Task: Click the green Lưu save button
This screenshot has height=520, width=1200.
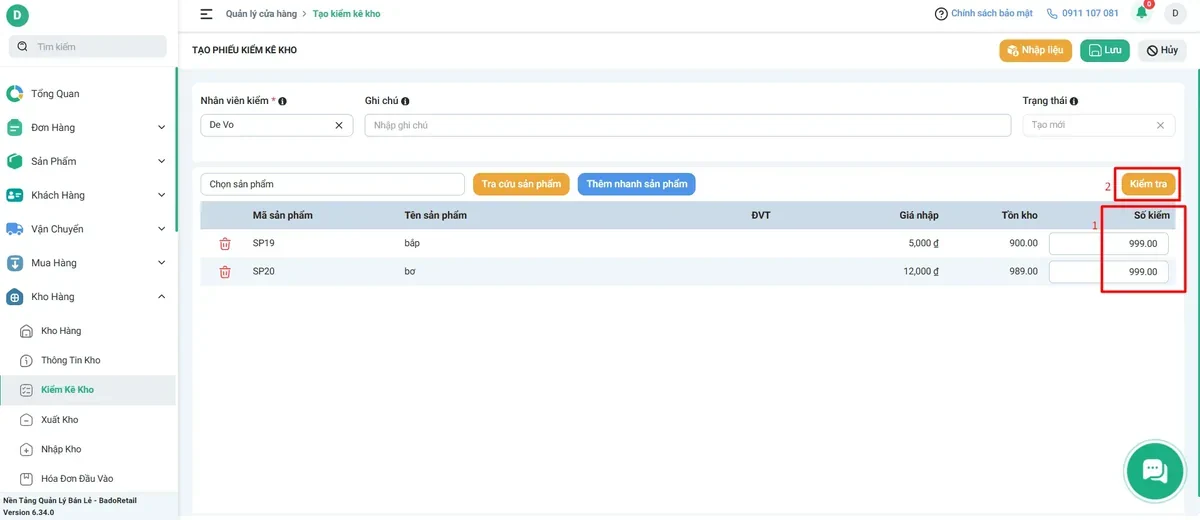Action: (1104, 50)
